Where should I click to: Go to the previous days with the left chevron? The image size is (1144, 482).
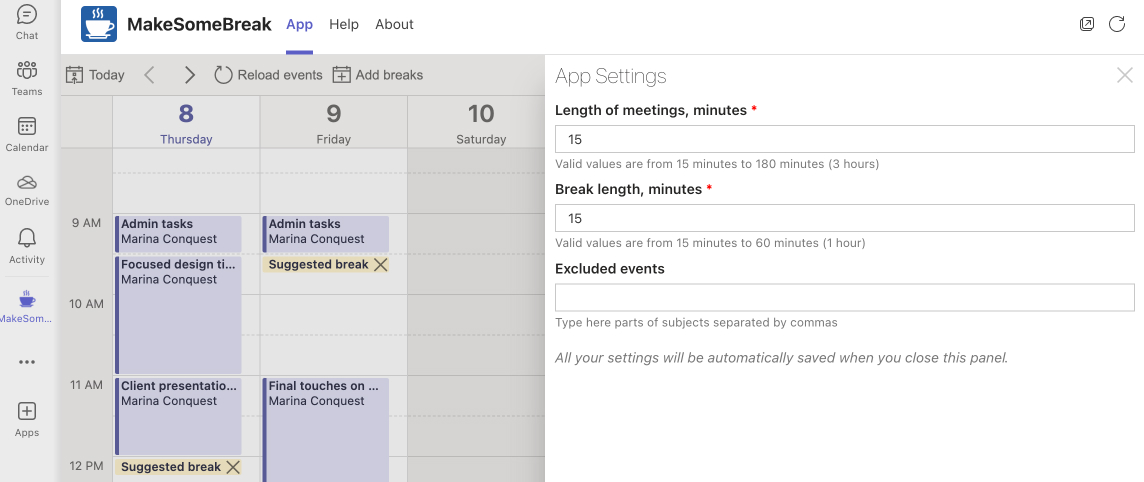pyautogui.click(x=150, y=74)
